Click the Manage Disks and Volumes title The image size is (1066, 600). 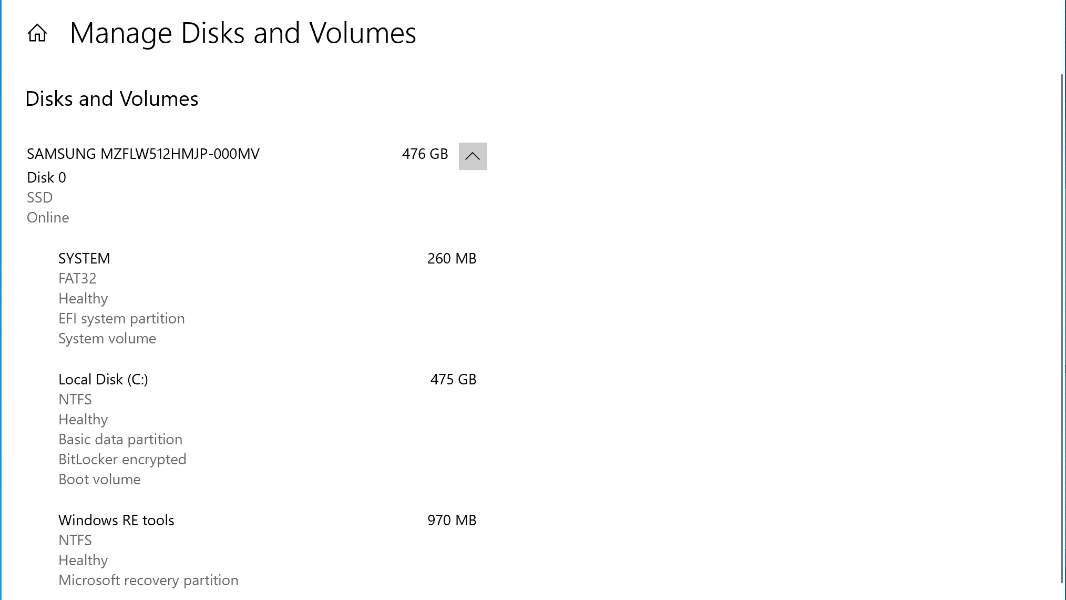tap(243, 33)
